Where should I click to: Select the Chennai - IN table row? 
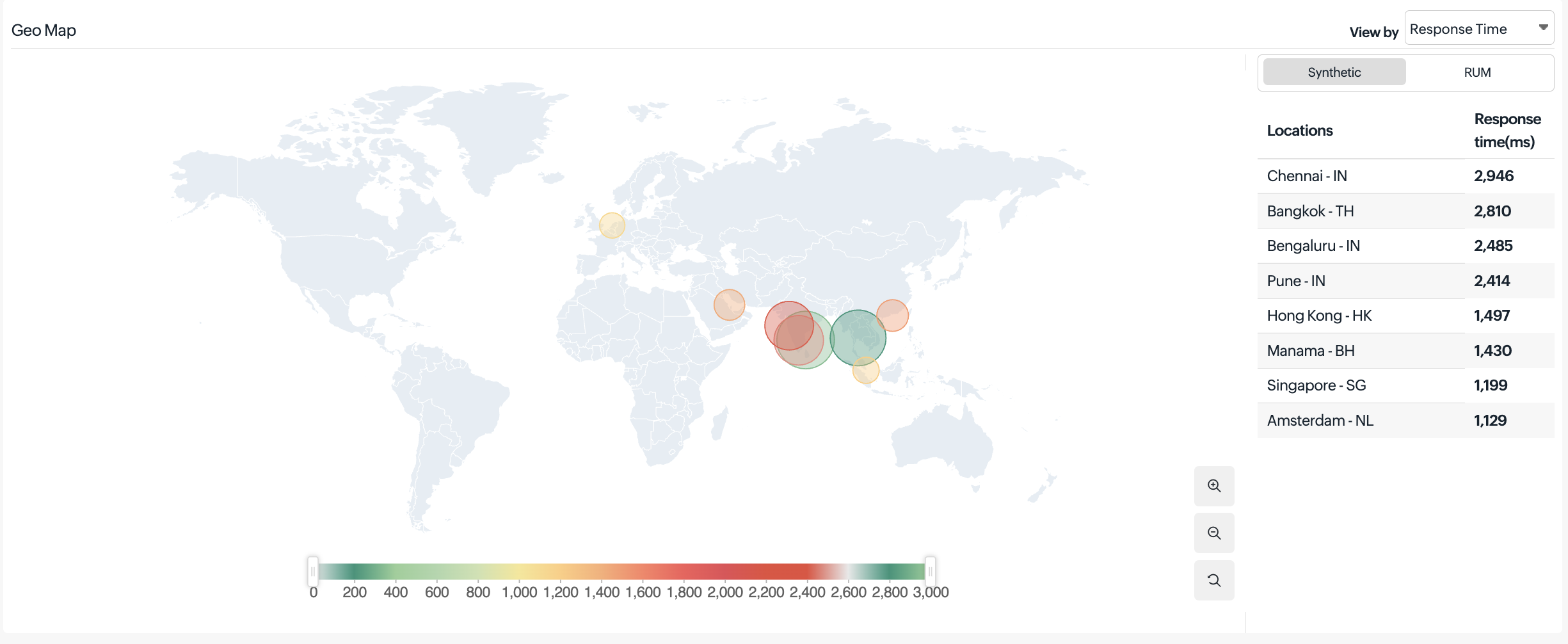point(1405,176)
